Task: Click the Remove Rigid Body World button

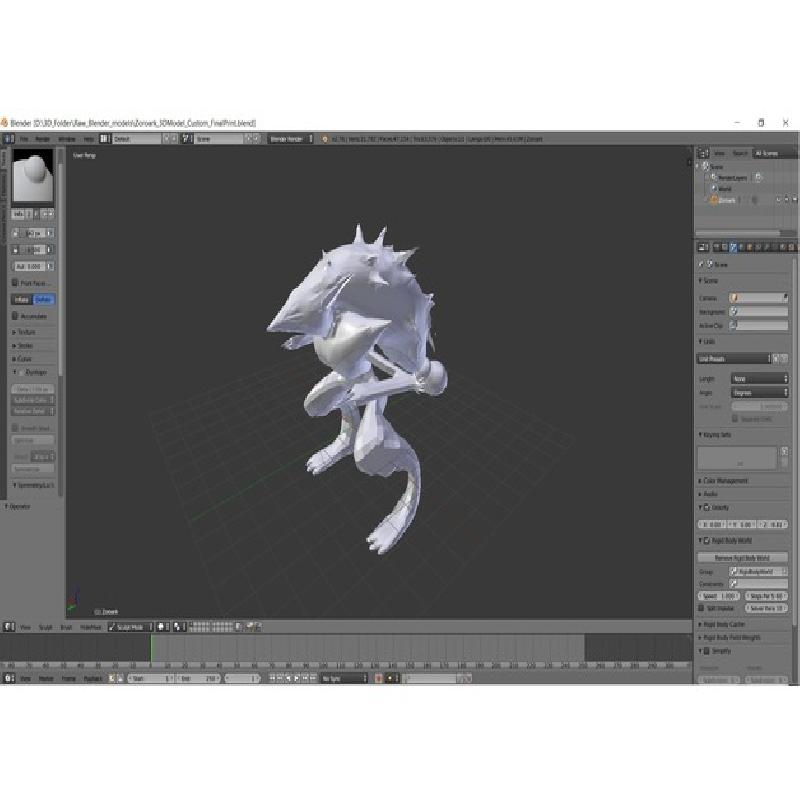Action: point(742,558)
